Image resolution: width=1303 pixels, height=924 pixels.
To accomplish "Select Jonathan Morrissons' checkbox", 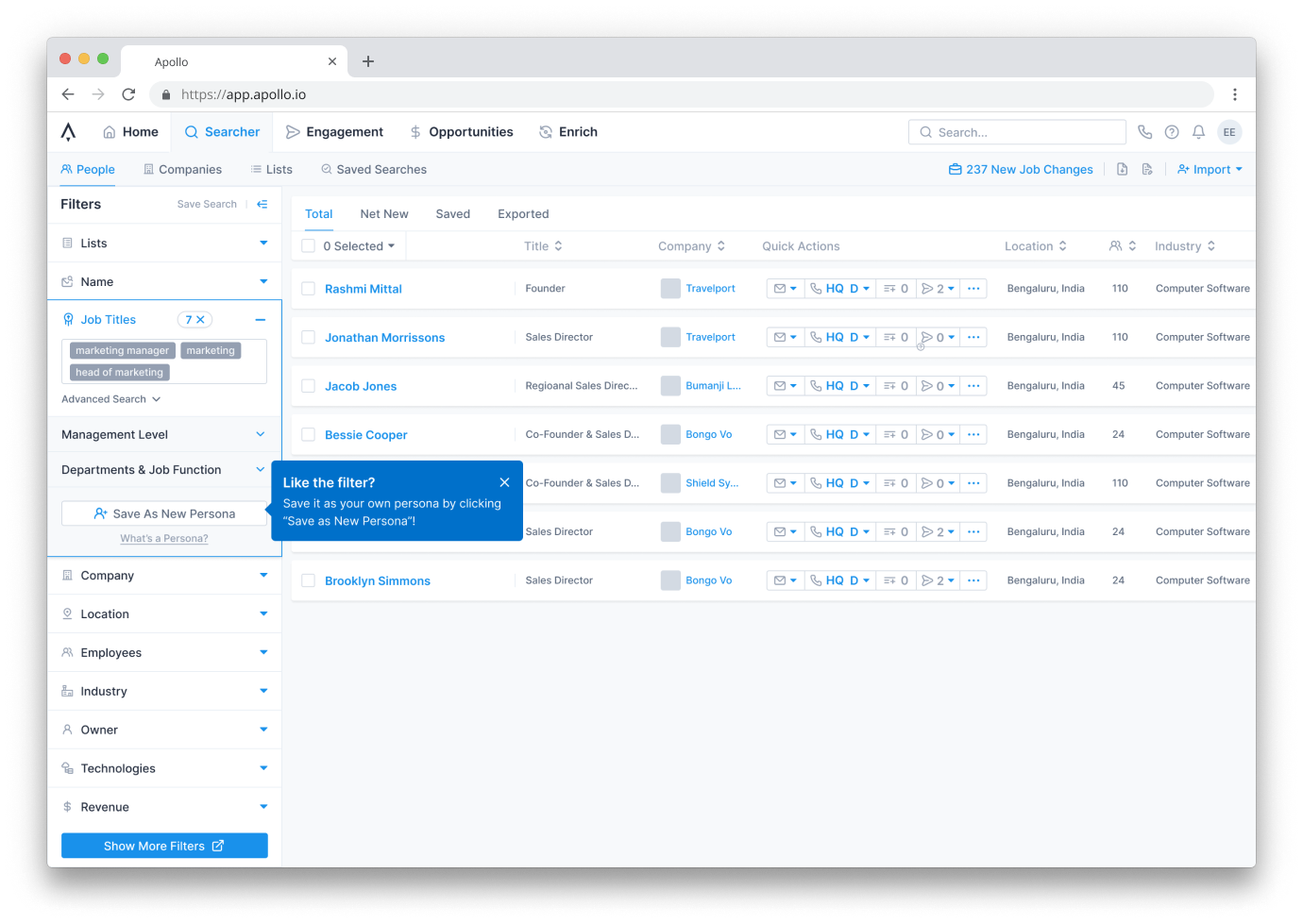I will click(x=308, y=337).
